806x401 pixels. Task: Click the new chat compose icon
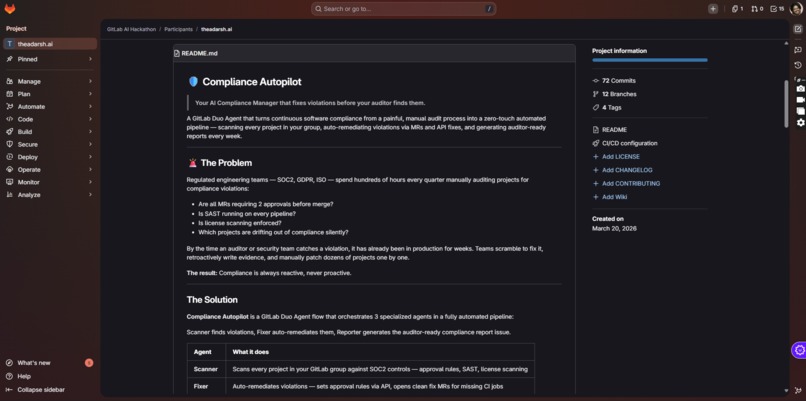[x=798, y=29]
